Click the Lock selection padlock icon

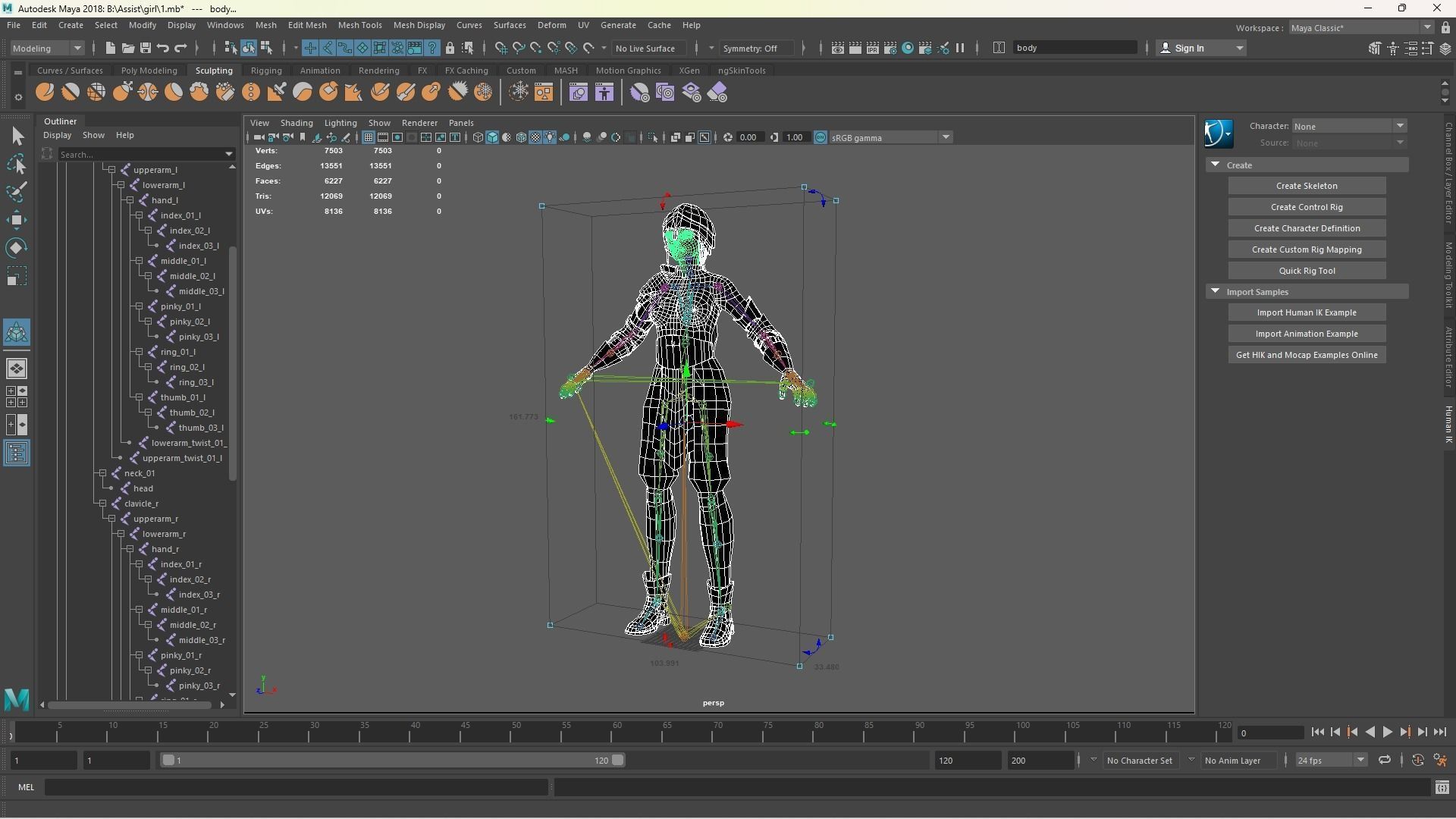point(450,48)
